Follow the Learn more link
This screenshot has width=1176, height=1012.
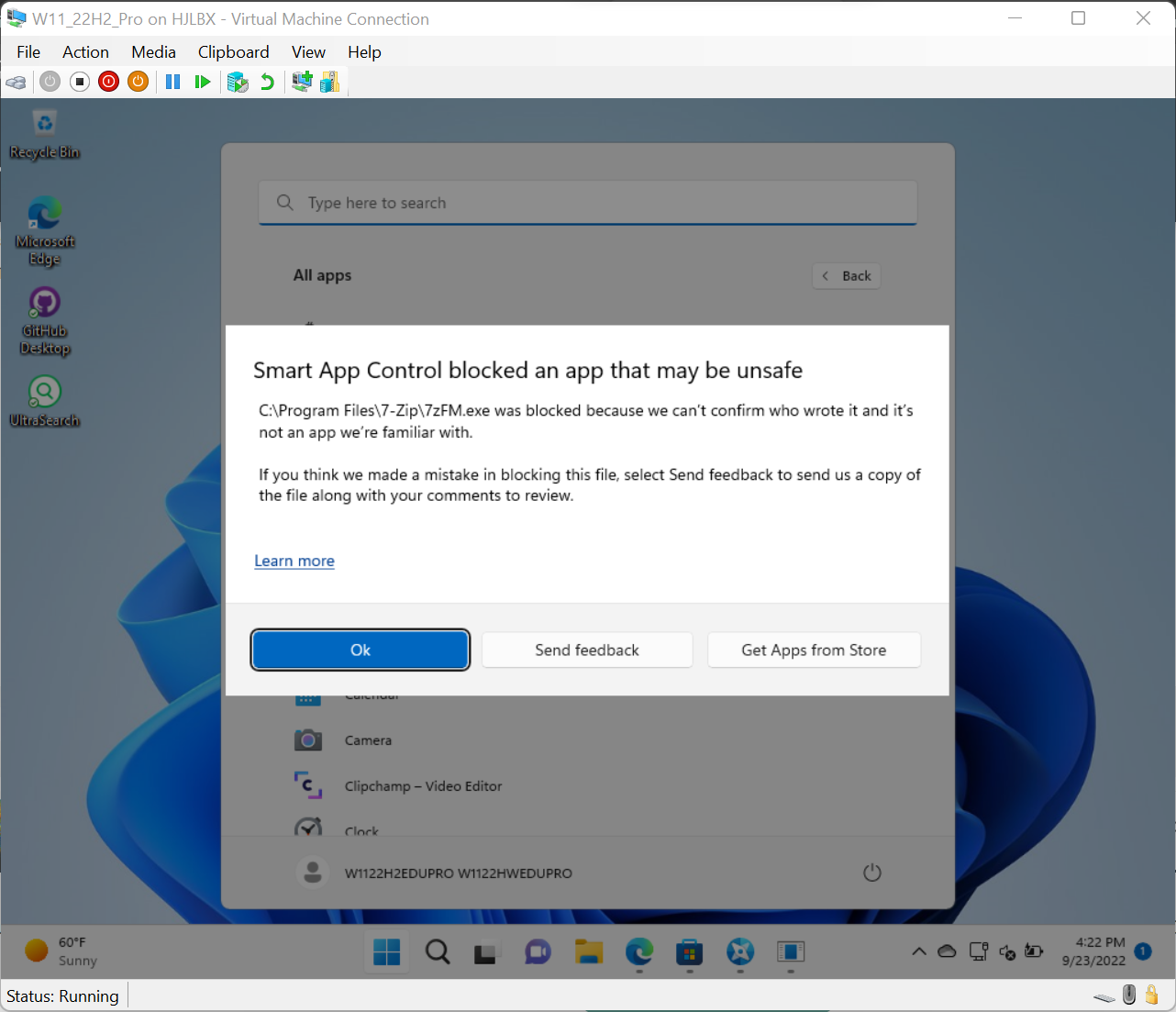click(x=294, y=561)
